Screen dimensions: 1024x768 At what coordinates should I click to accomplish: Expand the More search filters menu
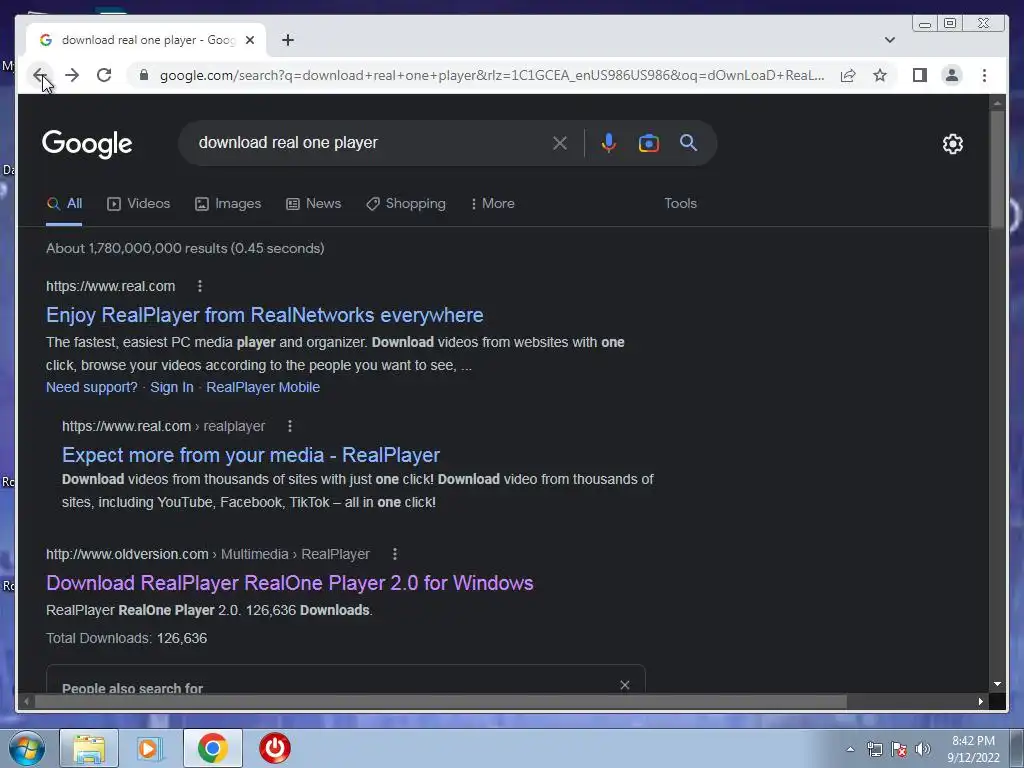point(492,204)
